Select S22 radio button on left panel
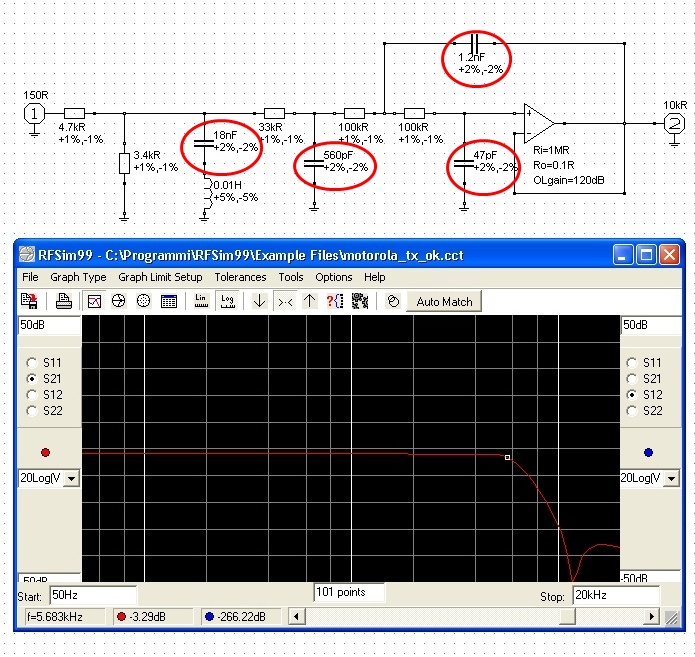This screenshot has height=657, width=695. (33, 411)
